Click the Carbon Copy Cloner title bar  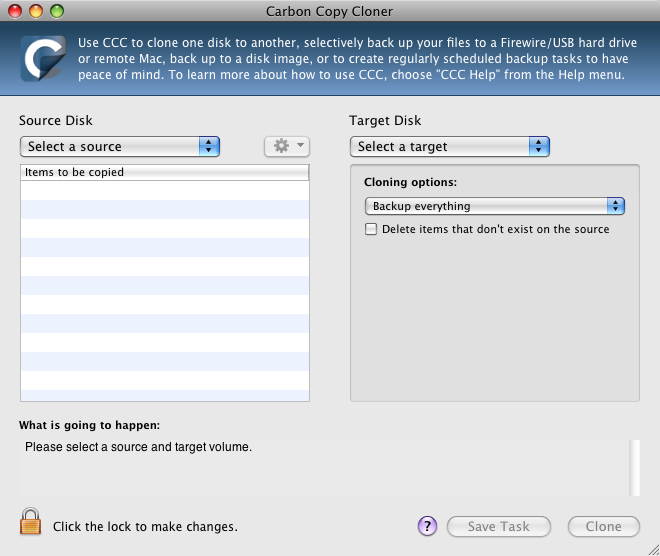pyautogui.click(x=330, y=11)
